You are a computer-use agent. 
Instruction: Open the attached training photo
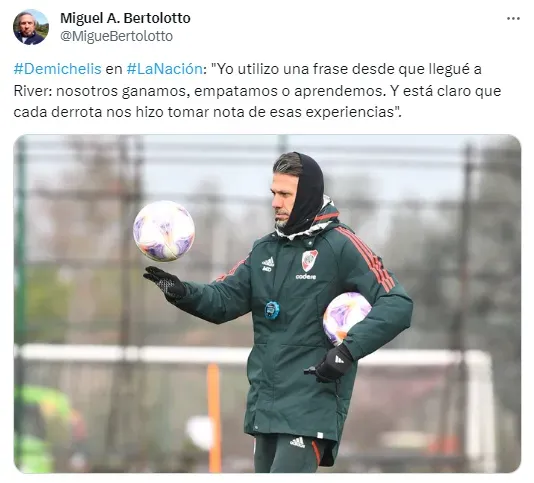click(267, 303)
